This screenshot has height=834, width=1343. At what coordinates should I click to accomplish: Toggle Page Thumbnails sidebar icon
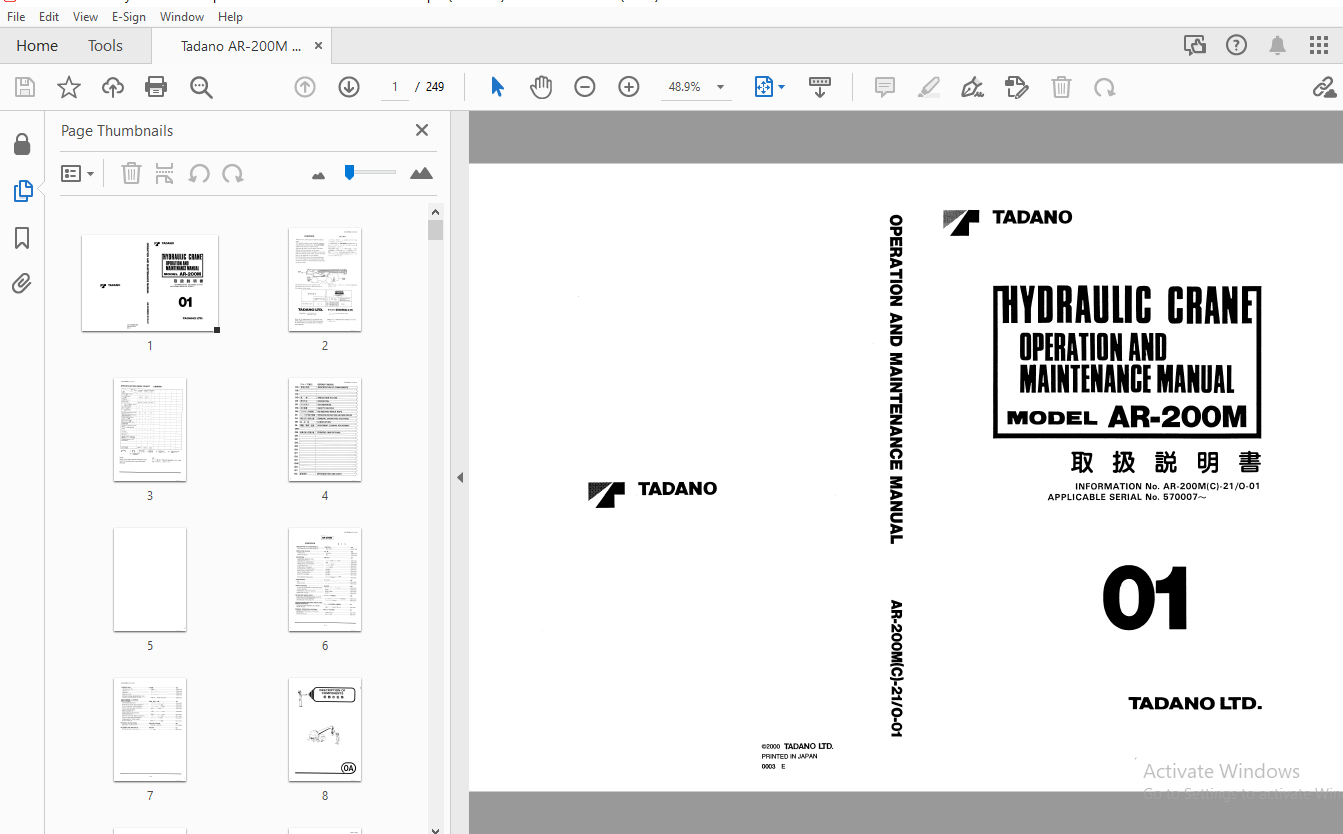click(x=22, y=191)
